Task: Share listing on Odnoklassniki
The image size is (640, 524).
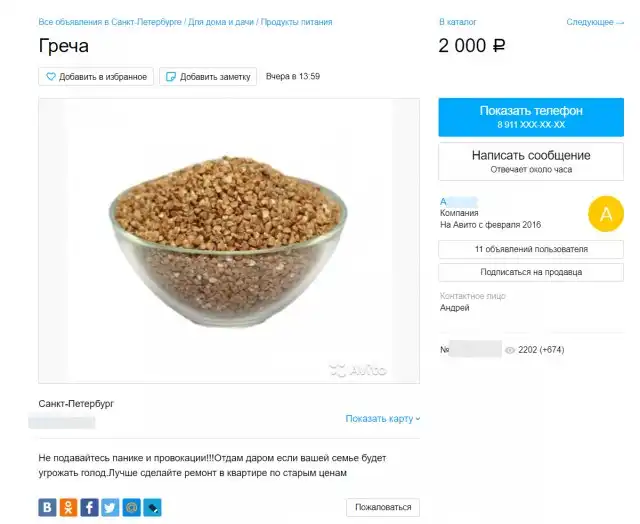Action: [x=69, y=507]
